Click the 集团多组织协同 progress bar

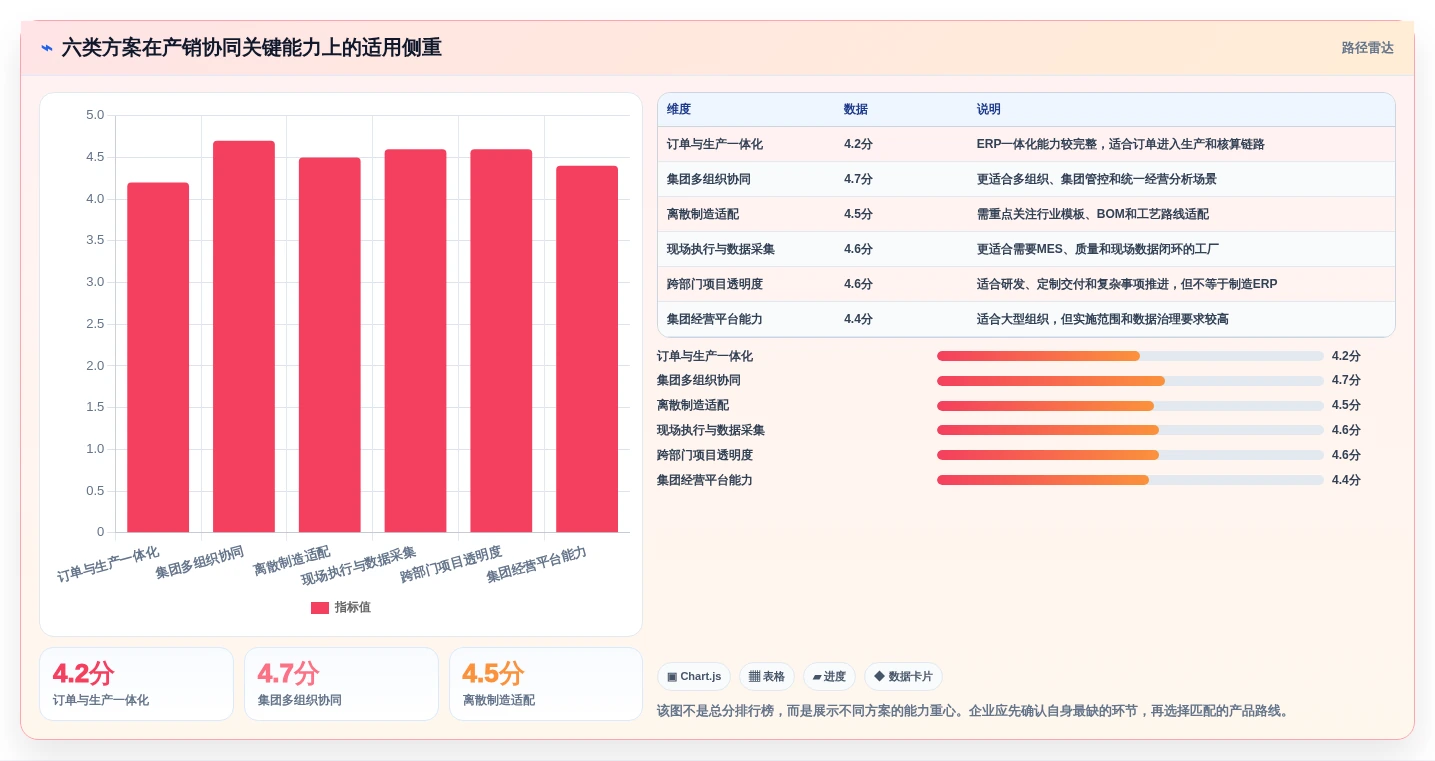pos(1130,381)
